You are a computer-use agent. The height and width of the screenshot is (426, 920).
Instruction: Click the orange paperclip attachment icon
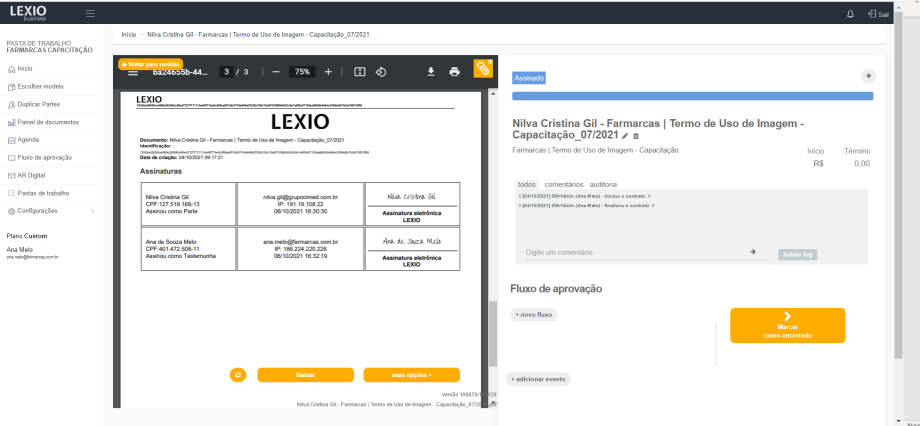(483, 68)
